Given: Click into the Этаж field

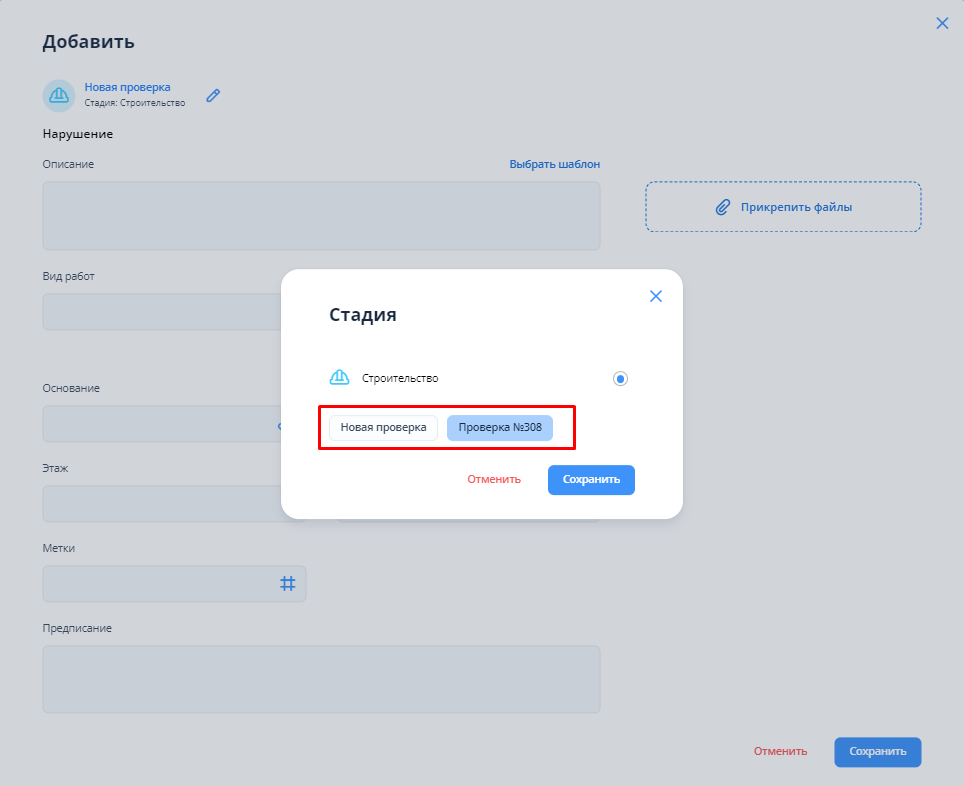Looking at the screenshot, I should (x=160, y=504).
